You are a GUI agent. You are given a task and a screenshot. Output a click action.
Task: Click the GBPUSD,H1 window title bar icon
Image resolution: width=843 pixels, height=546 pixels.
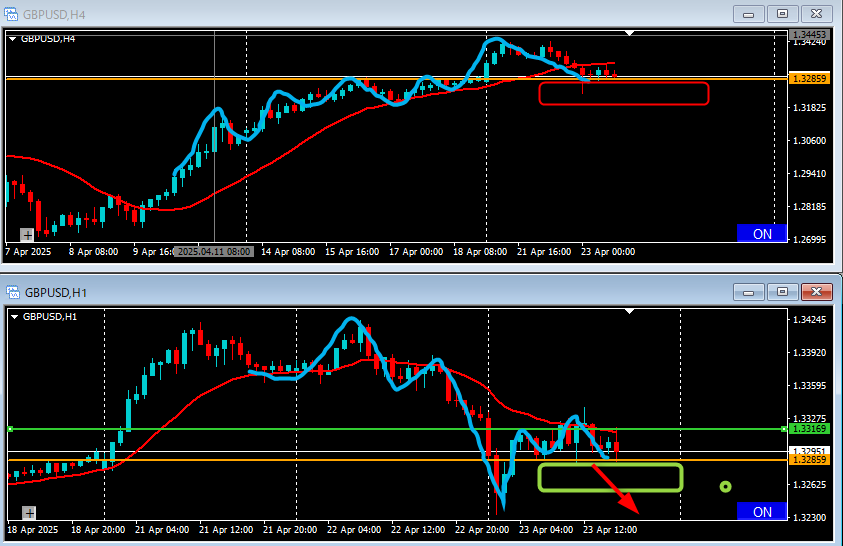14,292
